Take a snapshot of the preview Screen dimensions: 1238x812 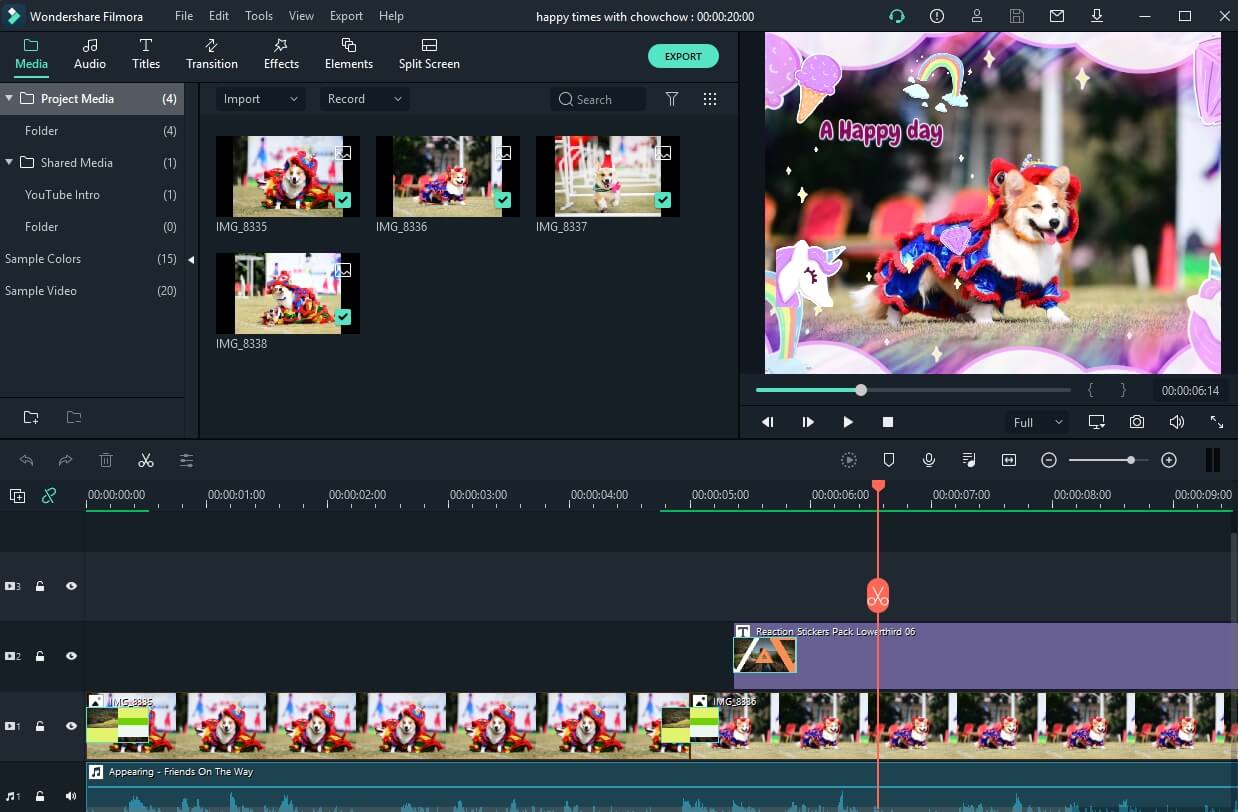[1137, 422]
